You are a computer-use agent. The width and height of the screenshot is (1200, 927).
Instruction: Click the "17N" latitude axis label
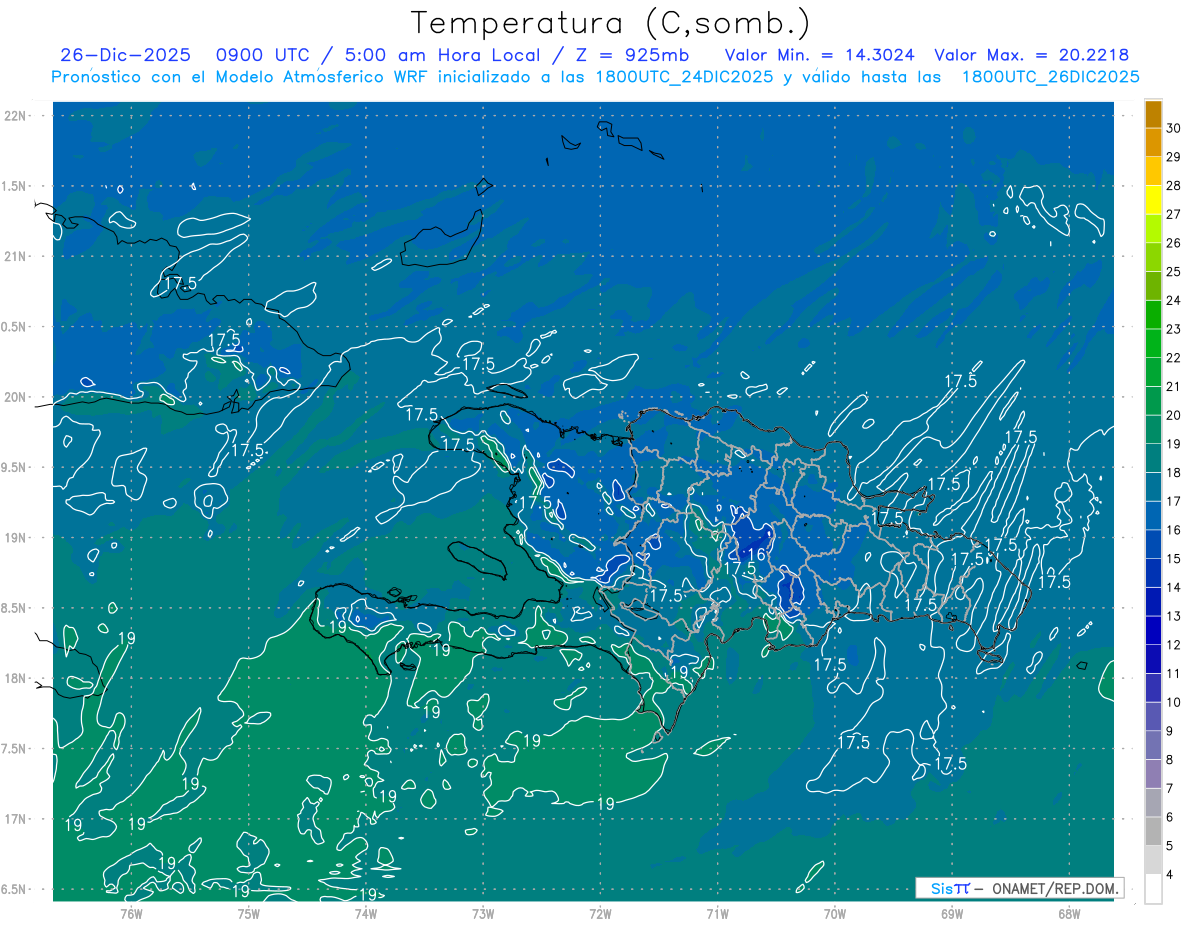pos(14,819)
